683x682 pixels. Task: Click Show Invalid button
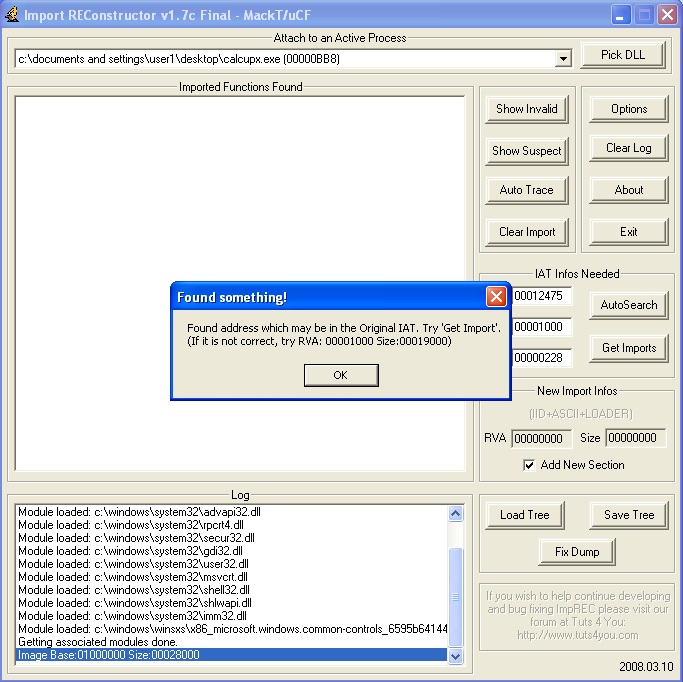point(526,109)
